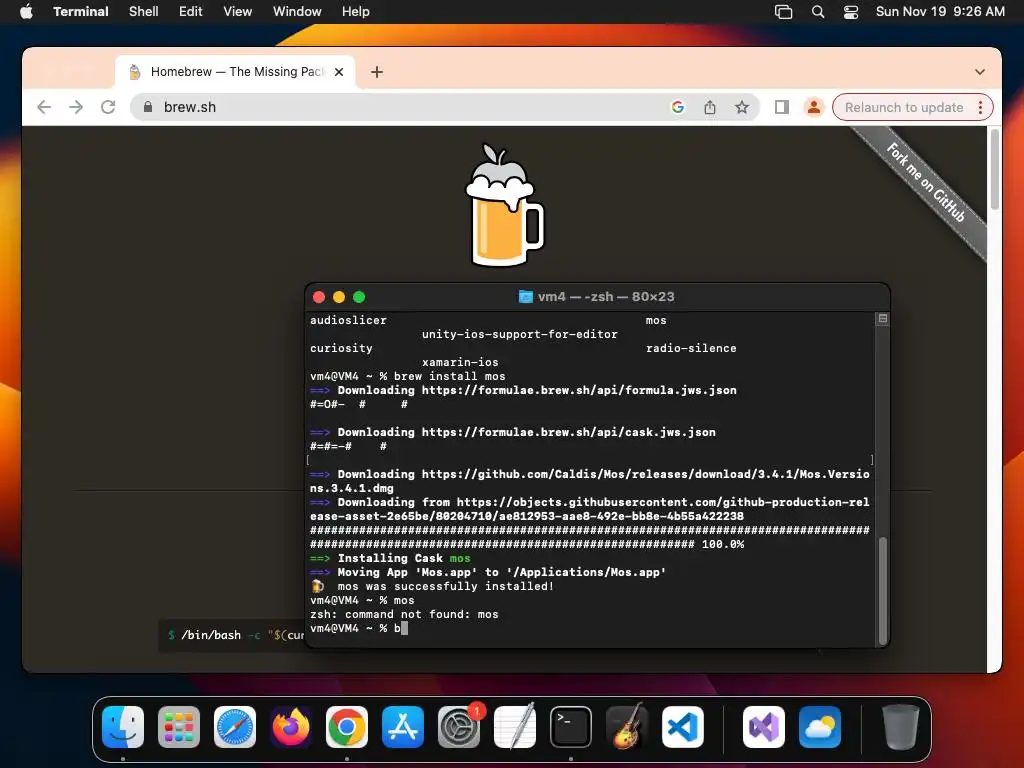Screen dimensions: 1024x768
Task: Toggle Chrome side panel
Action: (x=782, y=107)
